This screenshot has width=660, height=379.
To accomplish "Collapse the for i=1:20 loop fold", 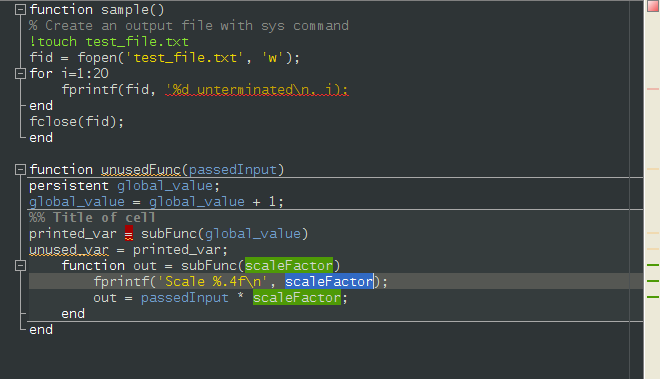I will [20, 74].
